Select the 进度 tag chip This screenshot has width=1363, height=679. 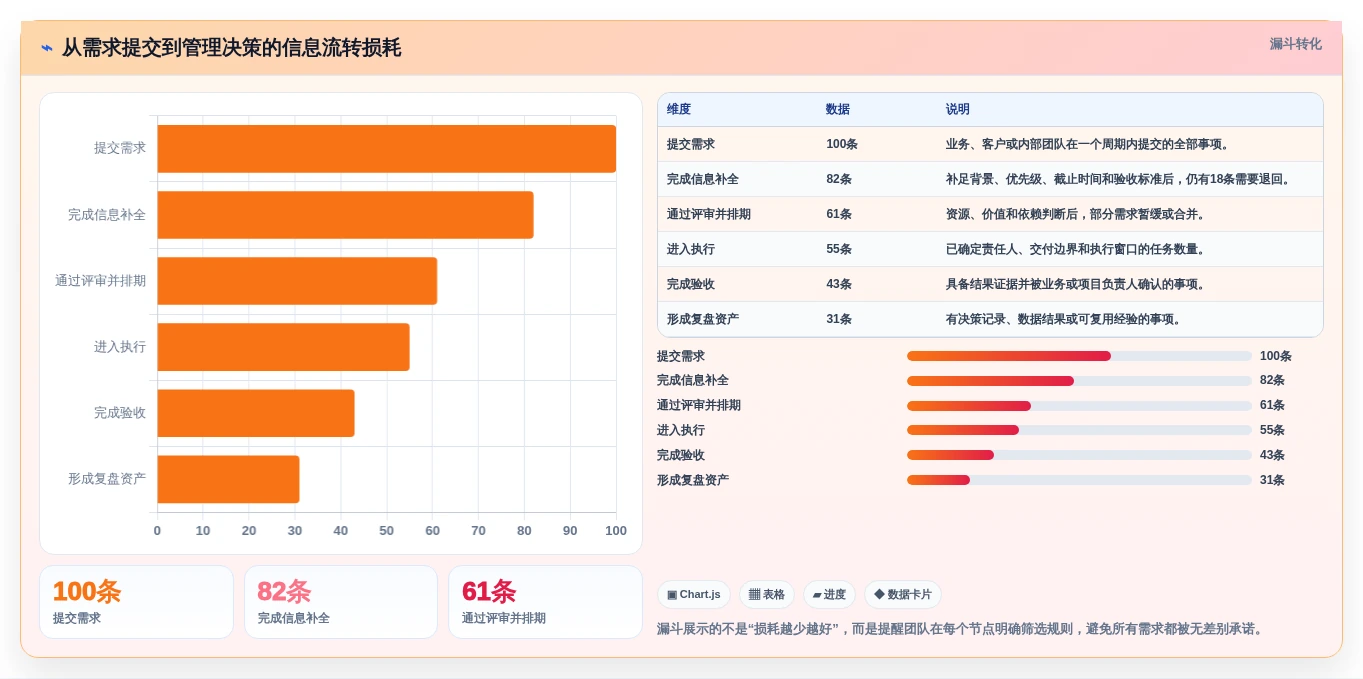pyautogui.click(x=829, y=595)
